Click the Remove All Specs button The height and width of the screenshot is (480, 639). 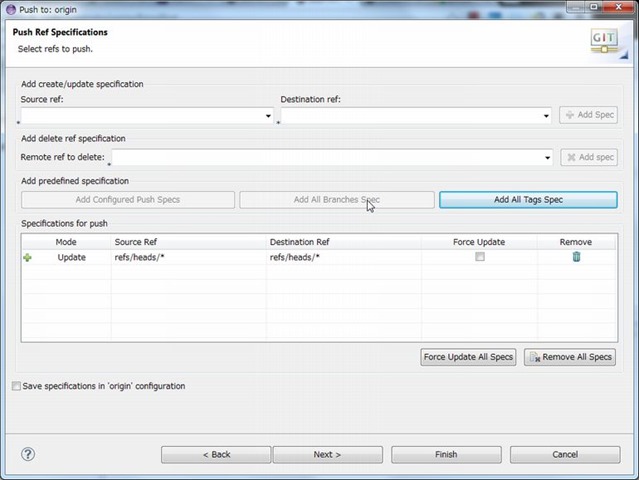click(x=569, y=357)
